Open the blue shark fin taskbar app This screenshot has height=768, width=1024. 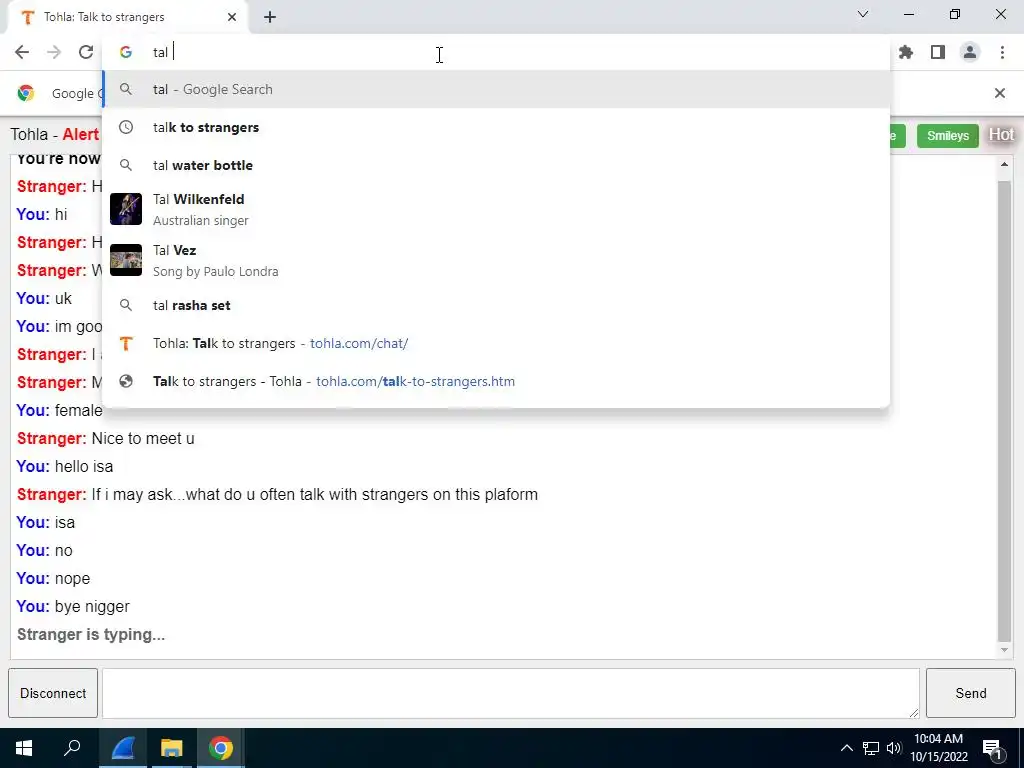[123, 748]
